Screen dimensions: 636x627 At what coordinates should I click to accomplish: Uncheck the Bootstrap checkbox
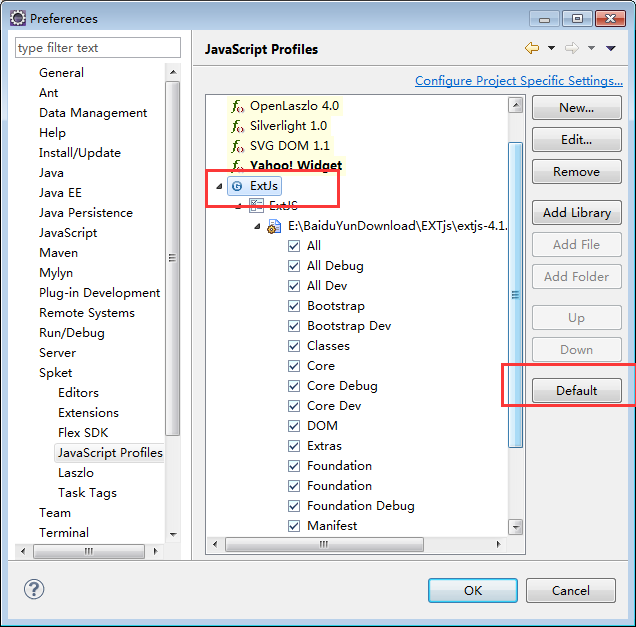pos(294,306)
